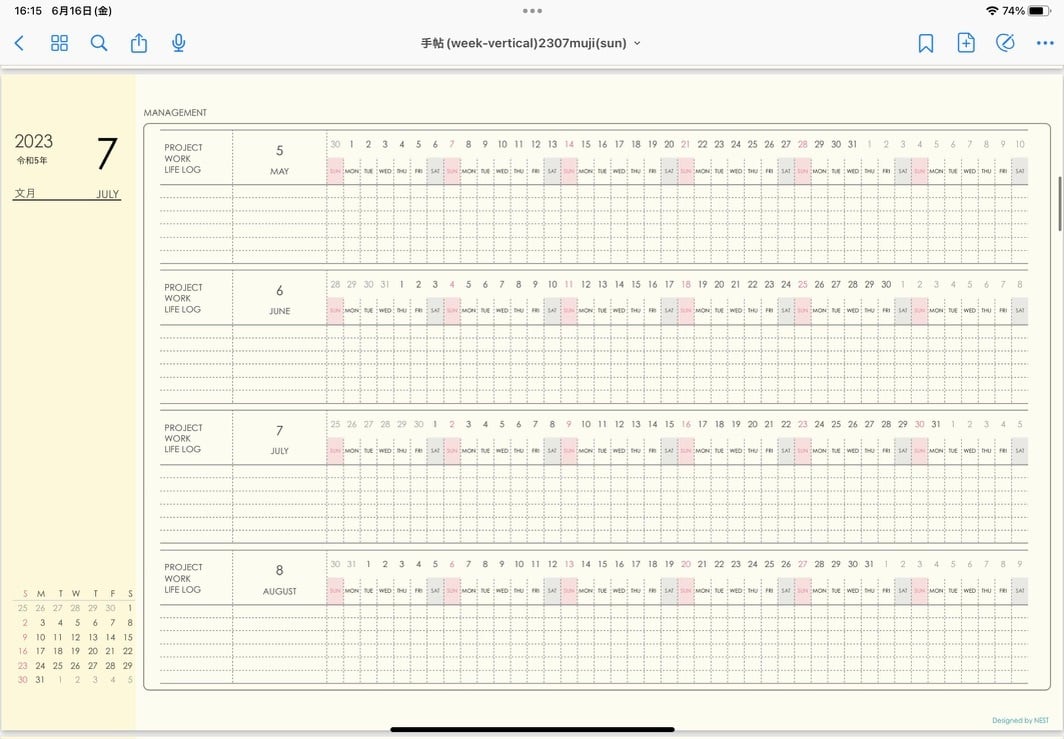
Task: Tap the Wi-Fi status icon
Action: click(x=992, y=11)
